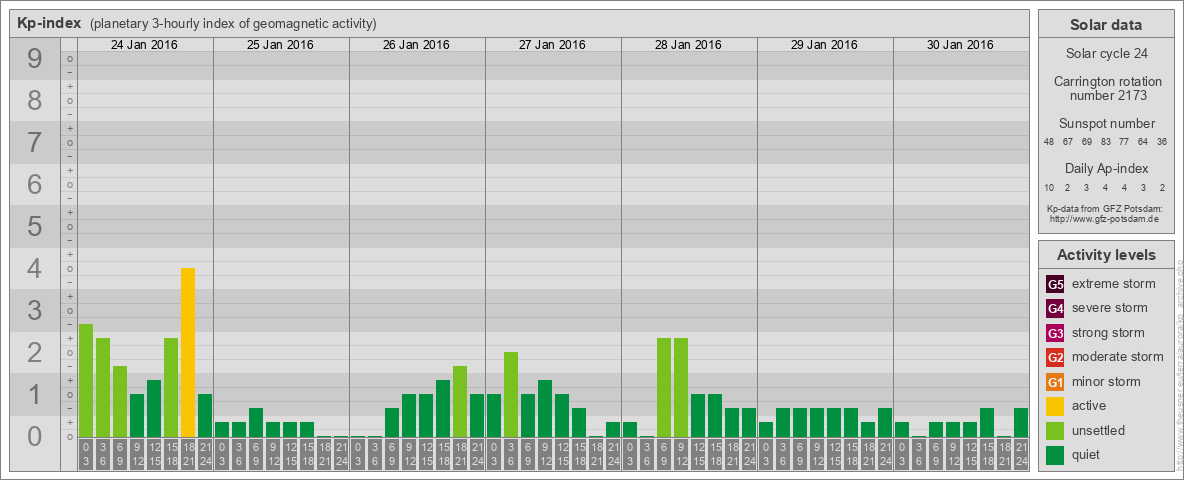The image size is (1184, 480).
Task: Click the Activity levels panel heading
Action: [x=1106, y=255]
